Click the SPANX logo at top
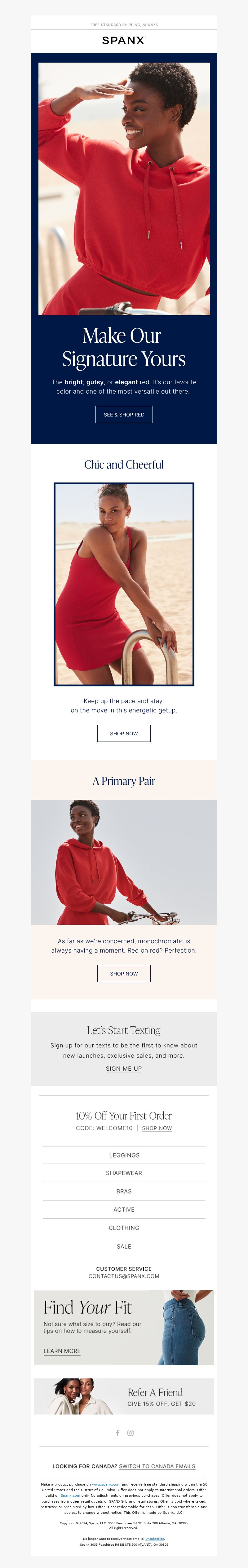The image size is (248, 1568). [x=124, y=40]
